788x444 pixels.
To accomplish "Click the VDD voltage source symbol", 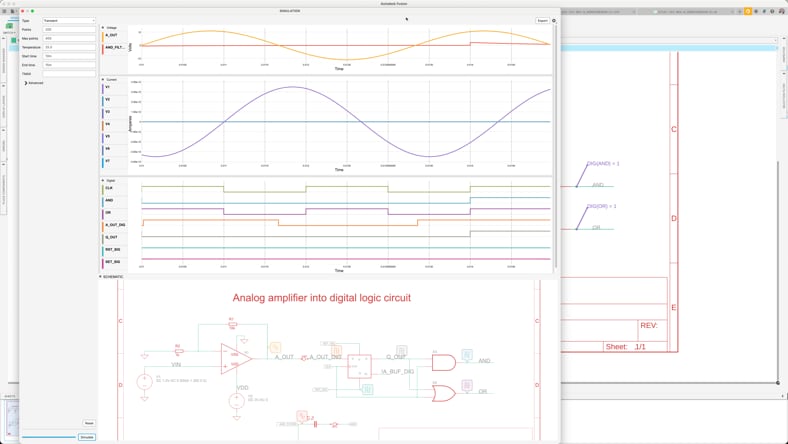I will coord(237,400).
